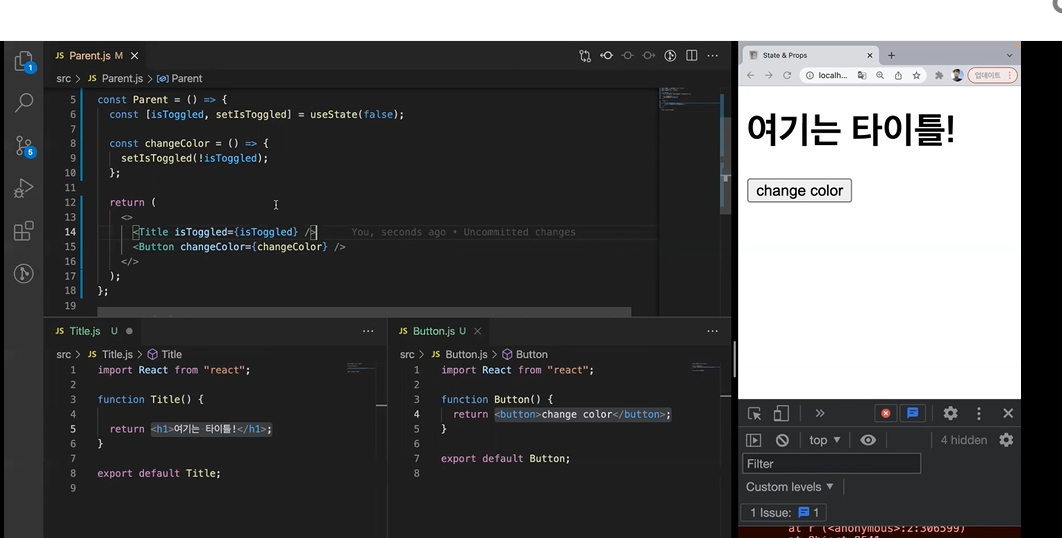Expand more DevTools tabs with double chevron
The image size is (1062, 538).
point(820,413)
